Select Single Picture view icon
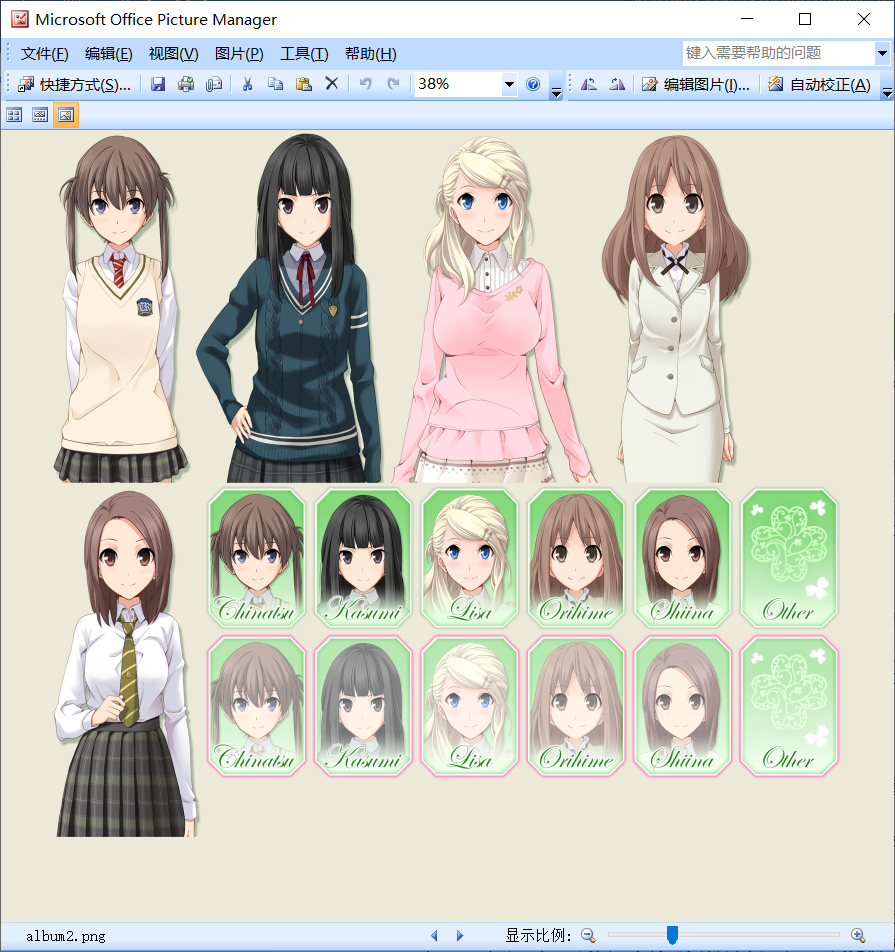This screenshot has height=952, width=895. pos(66,115)
